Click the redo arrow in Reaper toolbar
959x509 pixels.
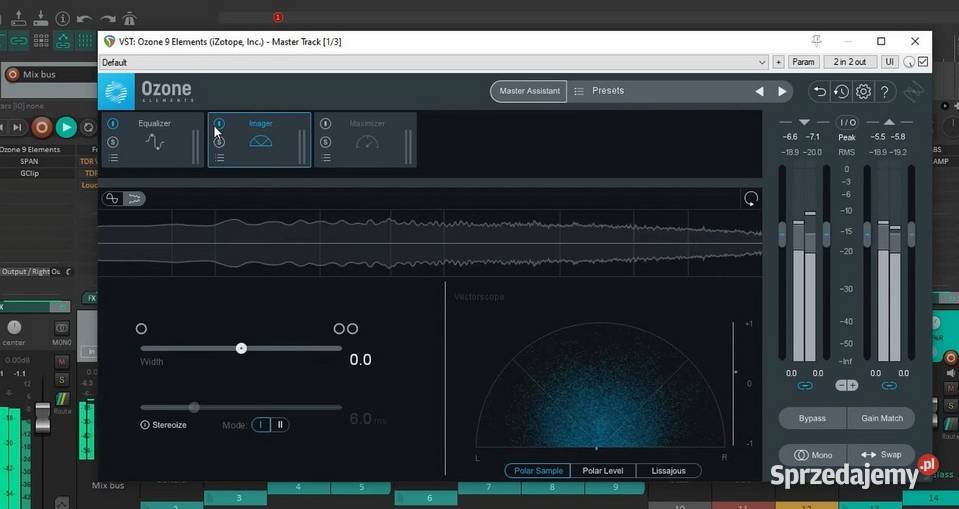pos(108,19)
